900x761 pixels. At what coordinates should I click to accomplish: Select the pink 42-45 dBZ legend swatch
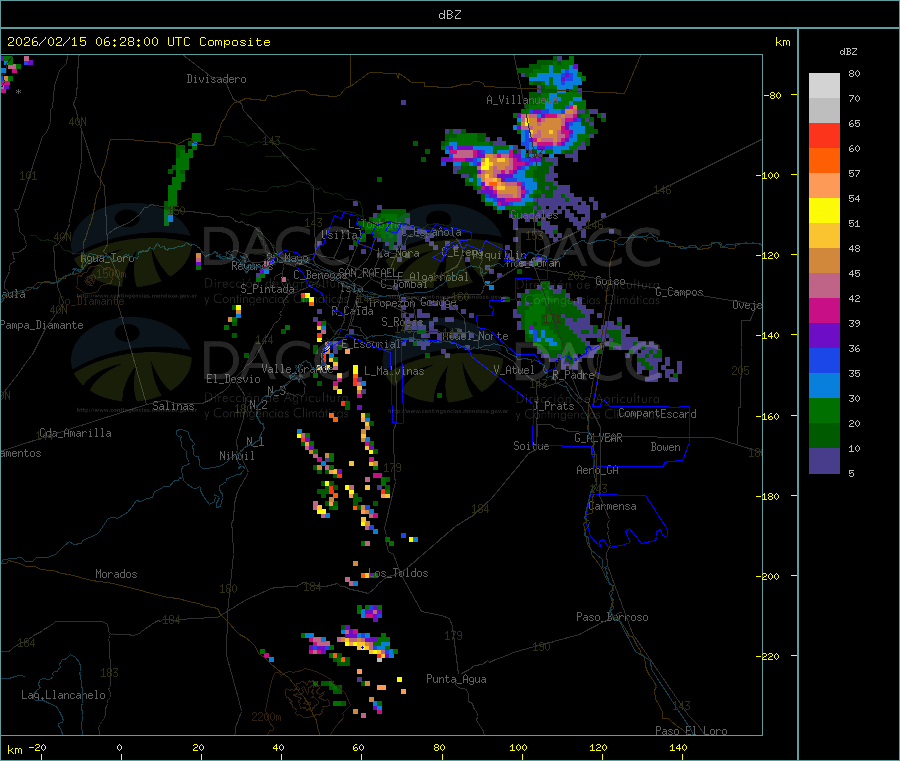click(824, 286)
